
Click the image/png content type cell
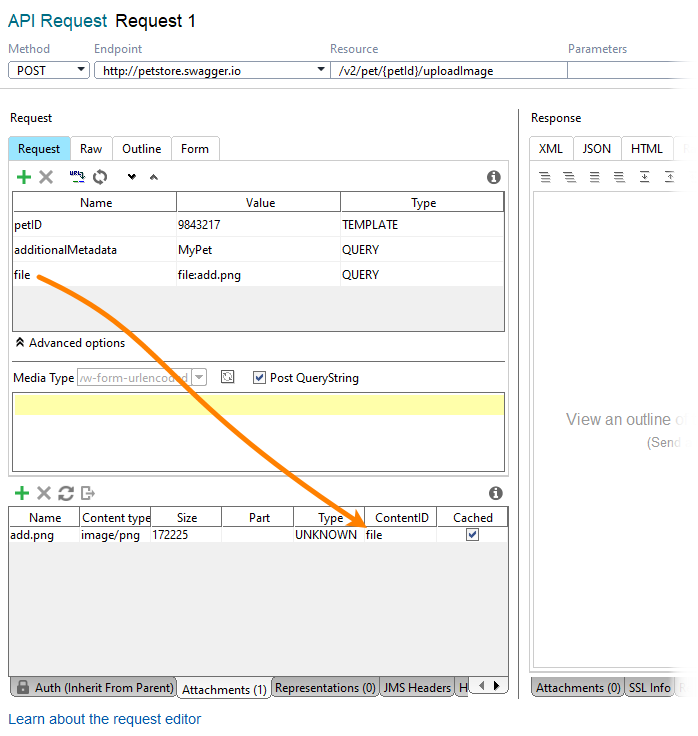coord(115,535)
